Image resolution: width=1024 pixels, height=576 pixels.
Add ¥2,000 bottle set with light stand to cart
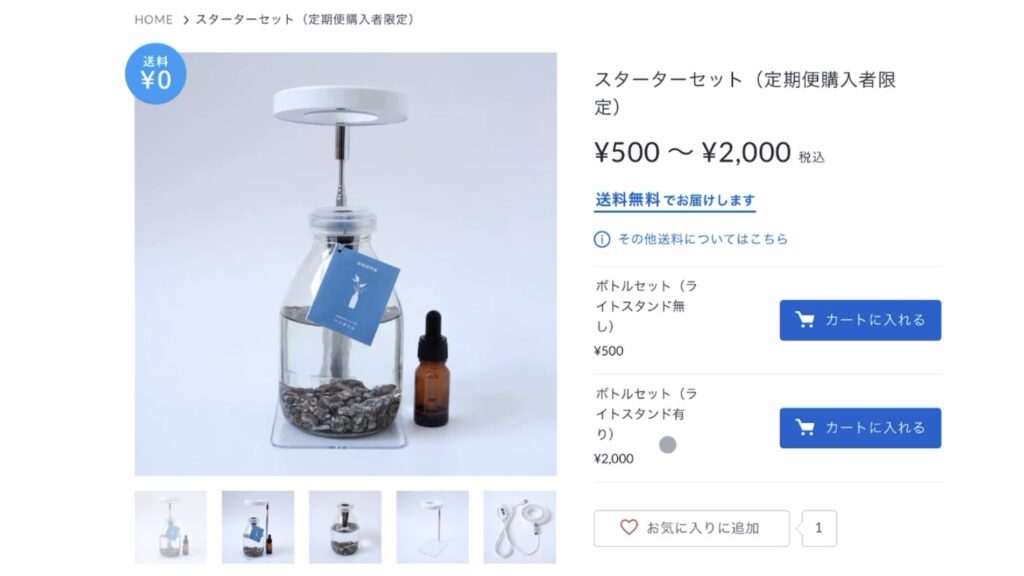click(860, 428)
